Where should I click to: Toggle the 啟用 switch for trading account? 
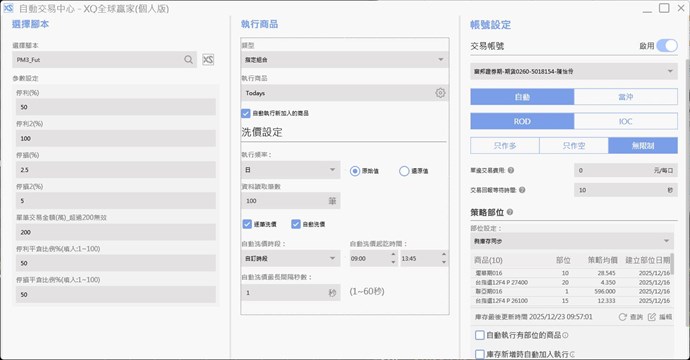click(x=667, y=45)
